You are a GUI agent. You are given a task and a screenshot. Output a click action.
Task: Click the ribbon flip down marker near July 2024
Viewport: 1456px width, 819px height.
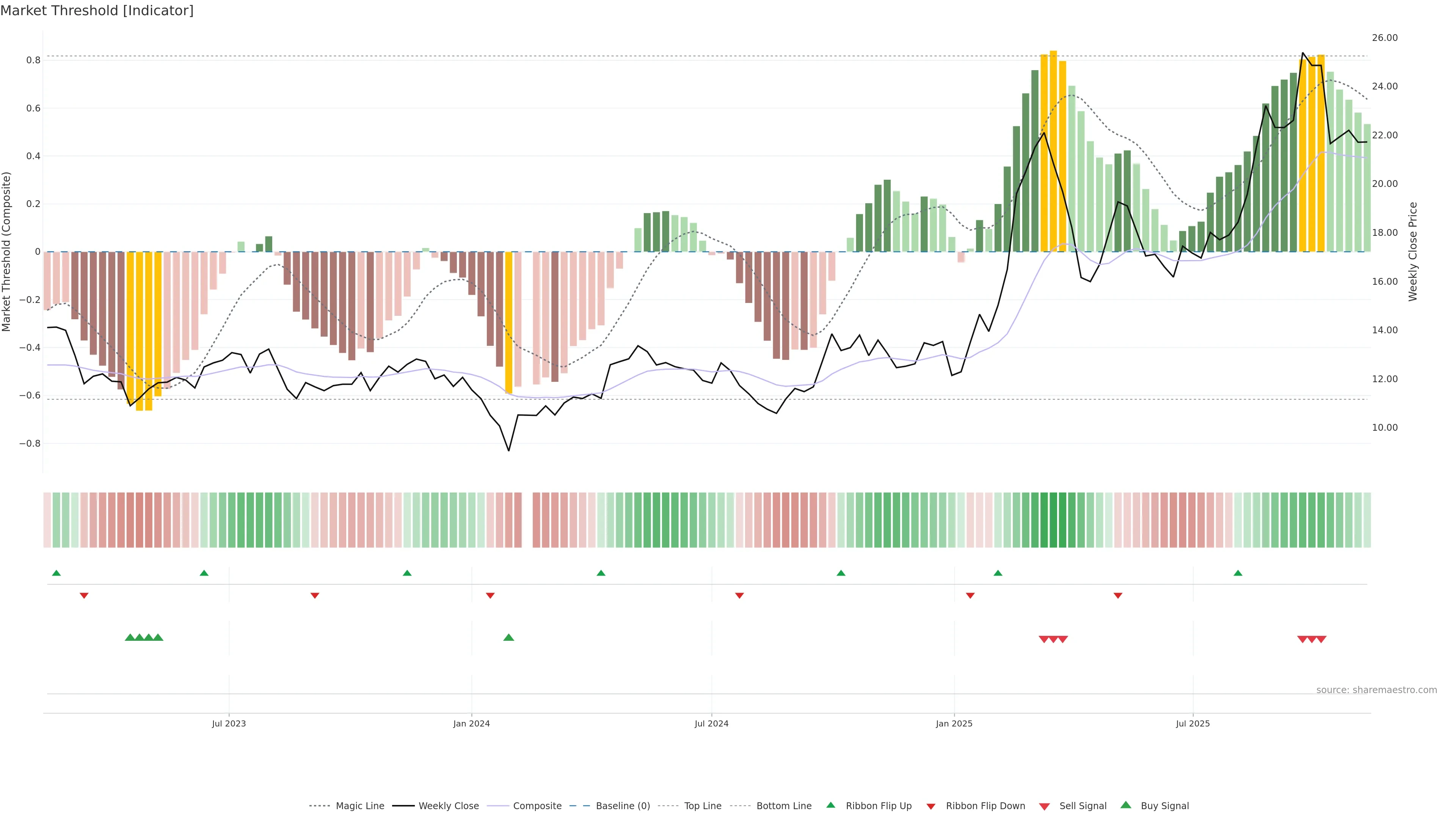coord(739,596)
